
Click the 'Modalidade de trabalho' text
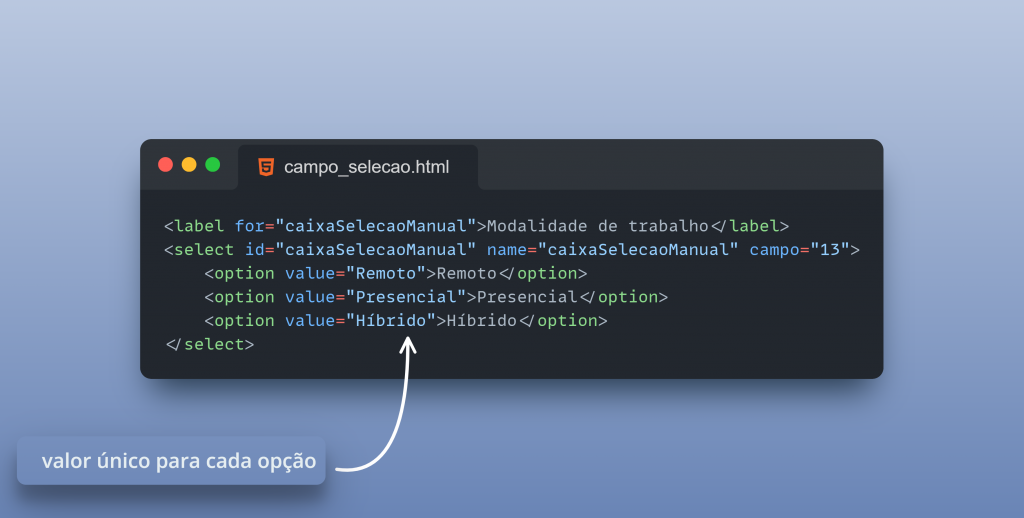tap(598, 226)
